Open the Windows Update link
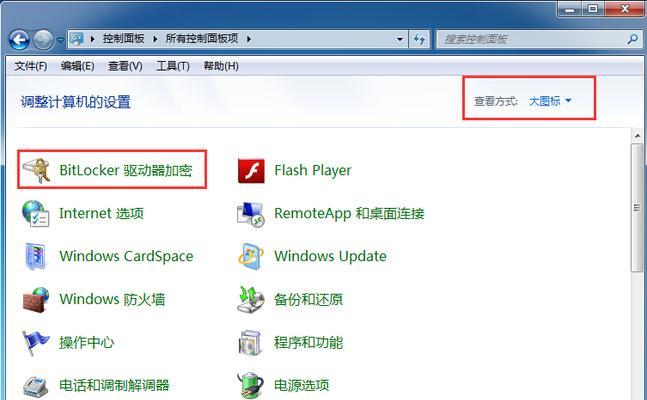The image size is (647, 400). (x=331, y=256)
